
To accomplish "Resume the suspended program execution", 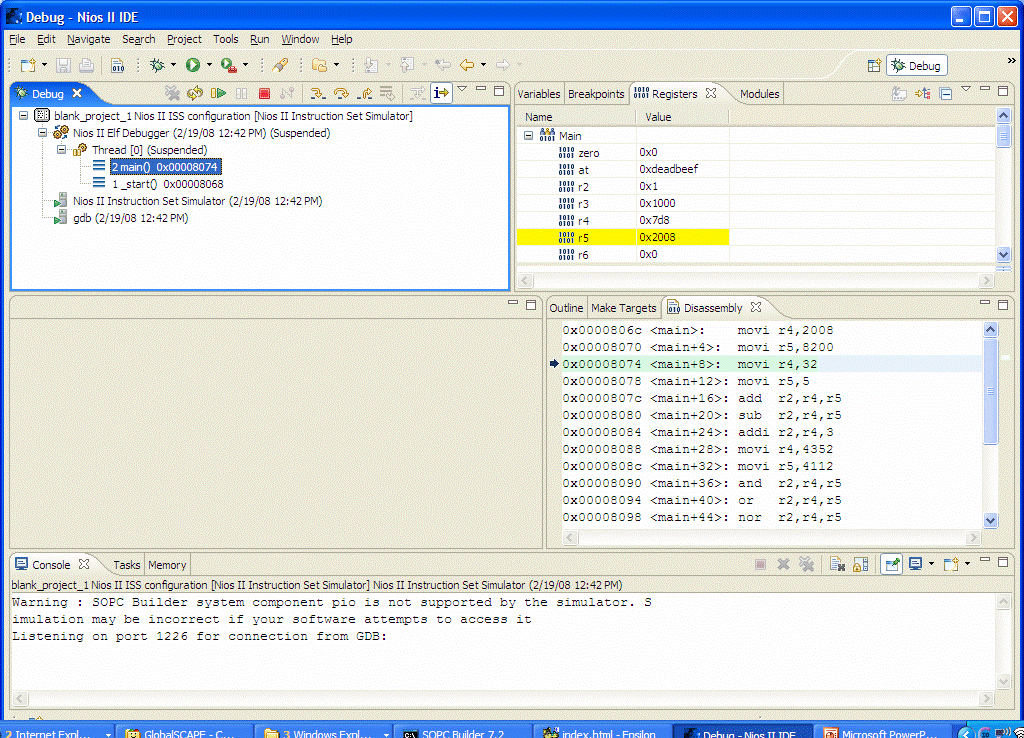I will [218, 92].
